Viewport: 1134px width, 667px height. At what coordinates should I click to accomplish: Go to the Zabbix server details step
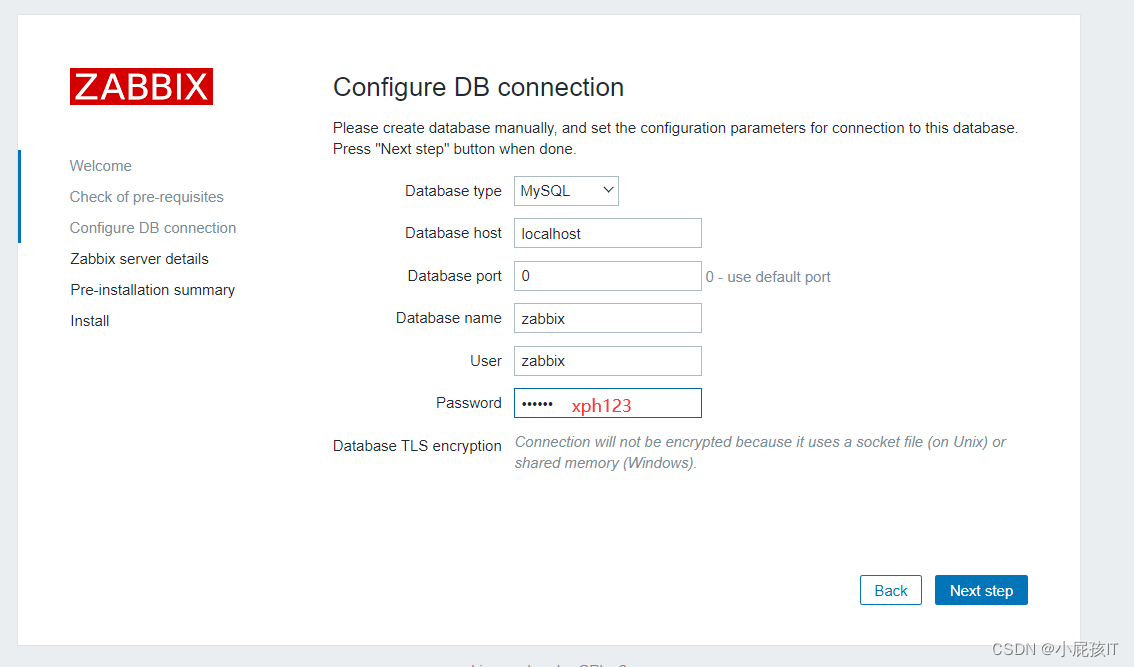pos(139,258)
